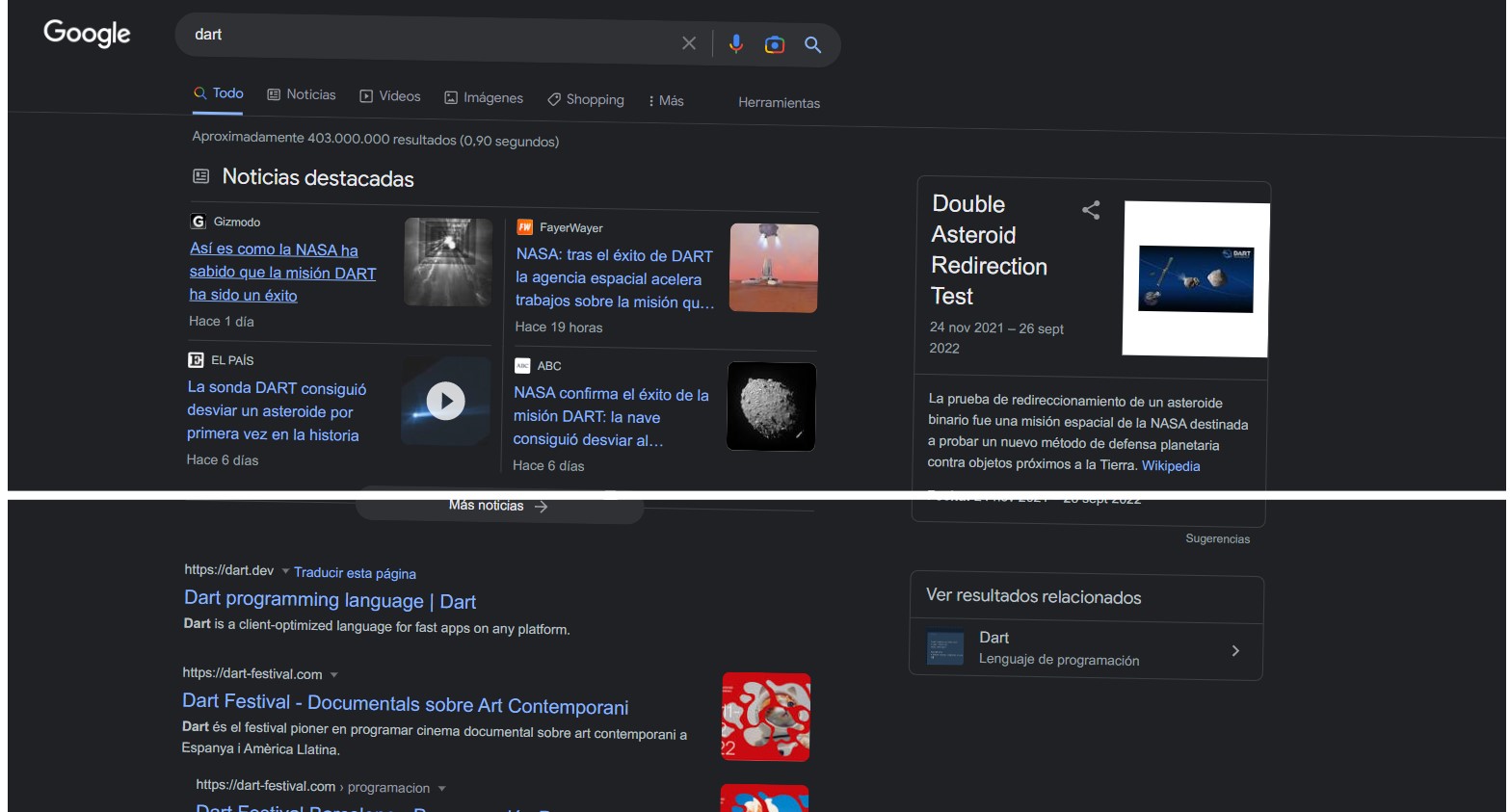Screen dimensions: 1510x812
Task: Click the EL PAÍS source icon
Action: coord(196,359)
